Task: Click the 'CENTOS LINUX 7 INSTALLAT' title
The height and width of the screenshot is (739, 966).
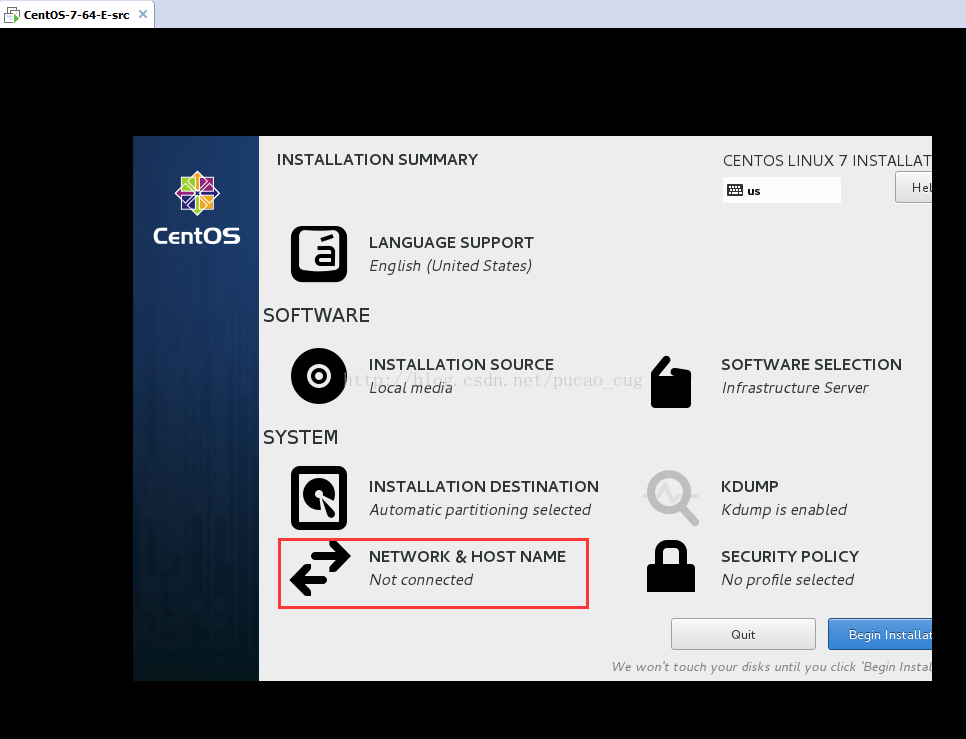Action: click(x=827, y=161)
